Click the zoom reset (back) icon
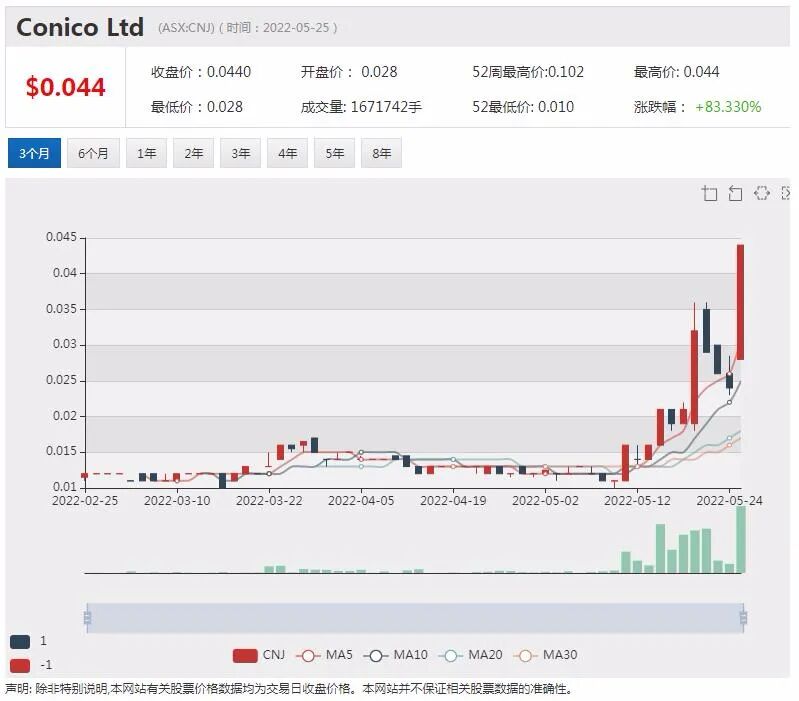Screen dimensions: 799x701 [x=735, y=193]
